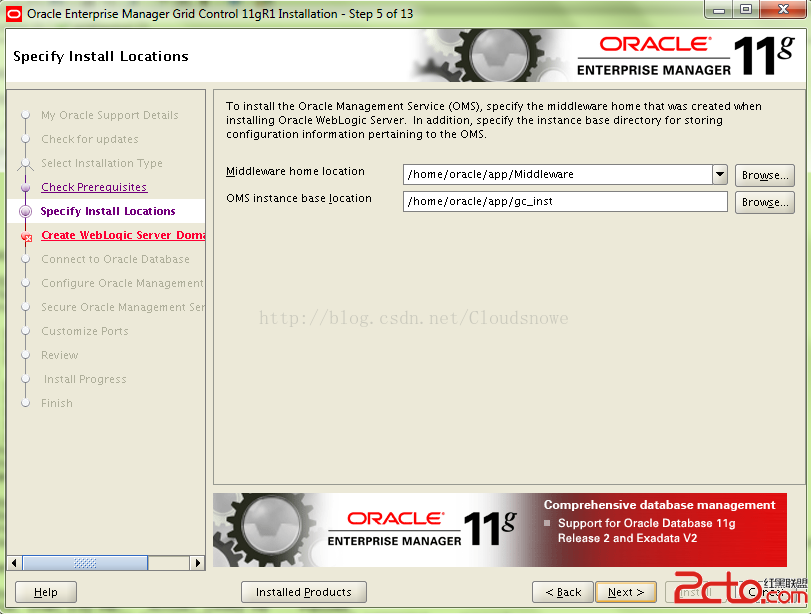Image resolution: width=811 pixels, height=614 pixels.
Task: Click the "Comprehensive database management" banner text
Action: [x=659, y=505]
